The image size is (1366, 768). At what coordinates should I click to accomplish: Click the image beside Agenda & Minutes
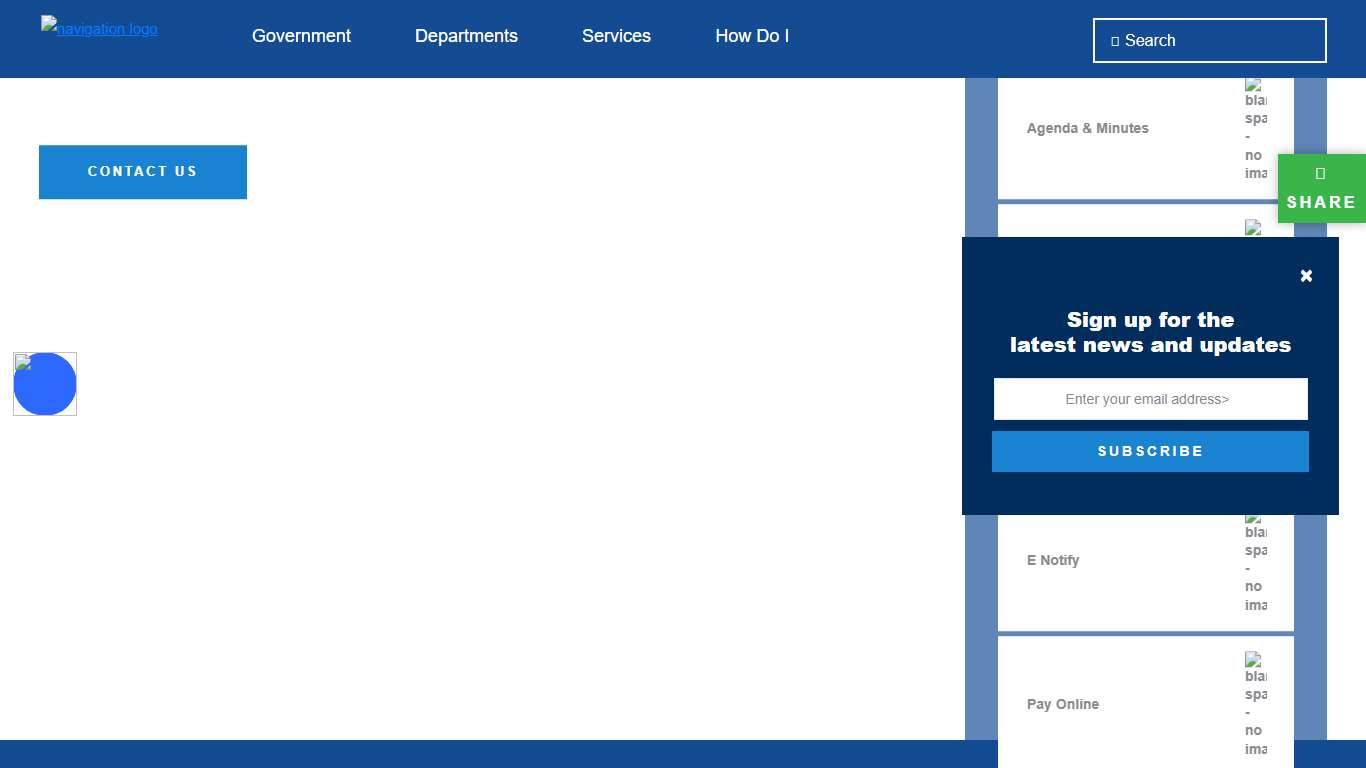1256,129
